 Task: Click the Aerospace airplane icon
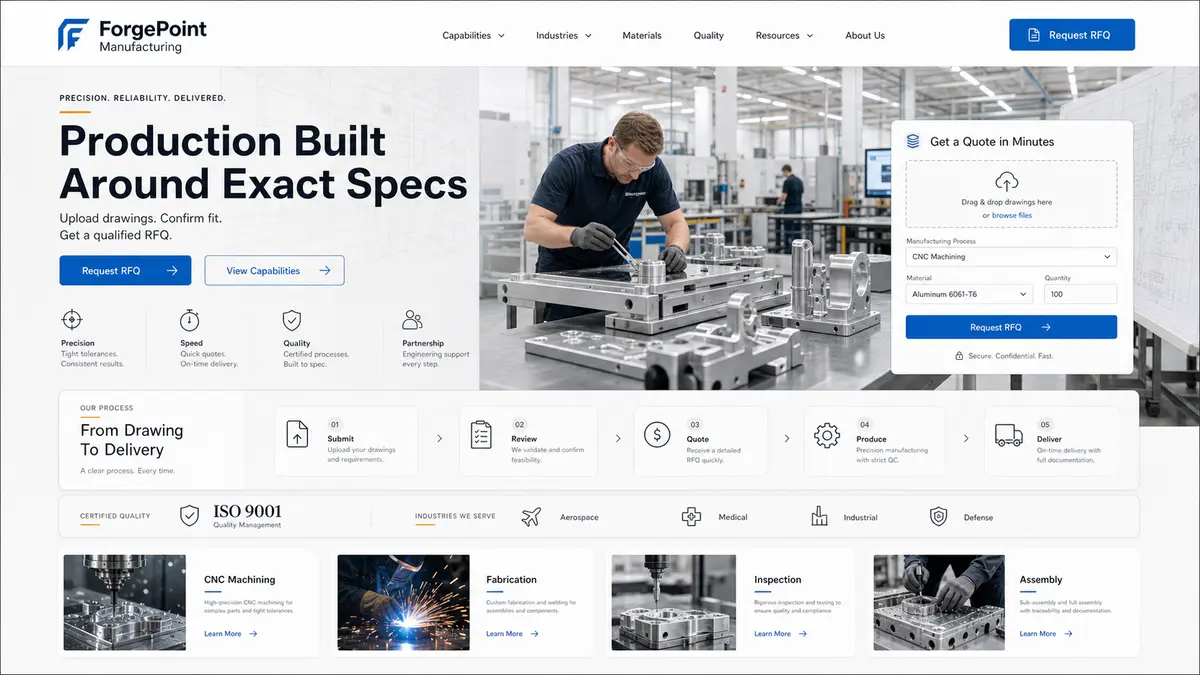(531, 517)
